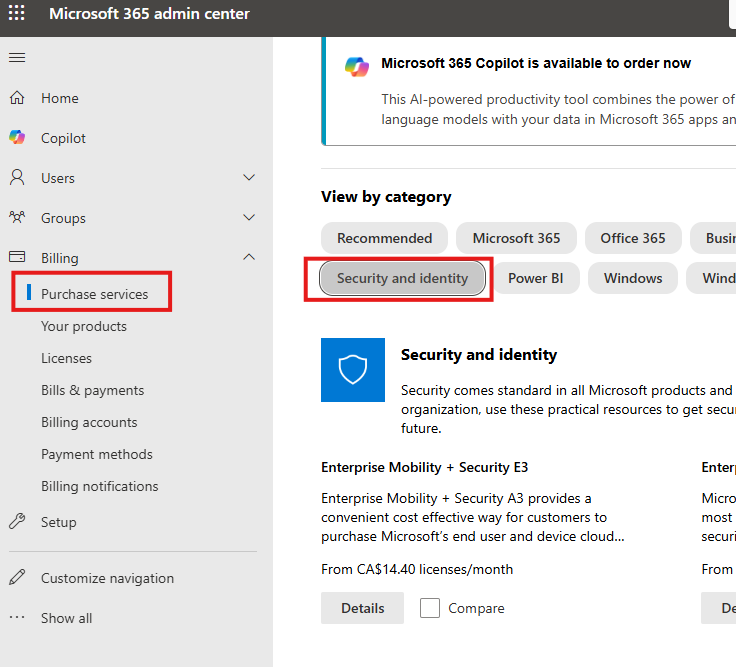The image size is (736, 667).
Task: Click the Setup wrench icon
Action: click(x=17, y=521)
